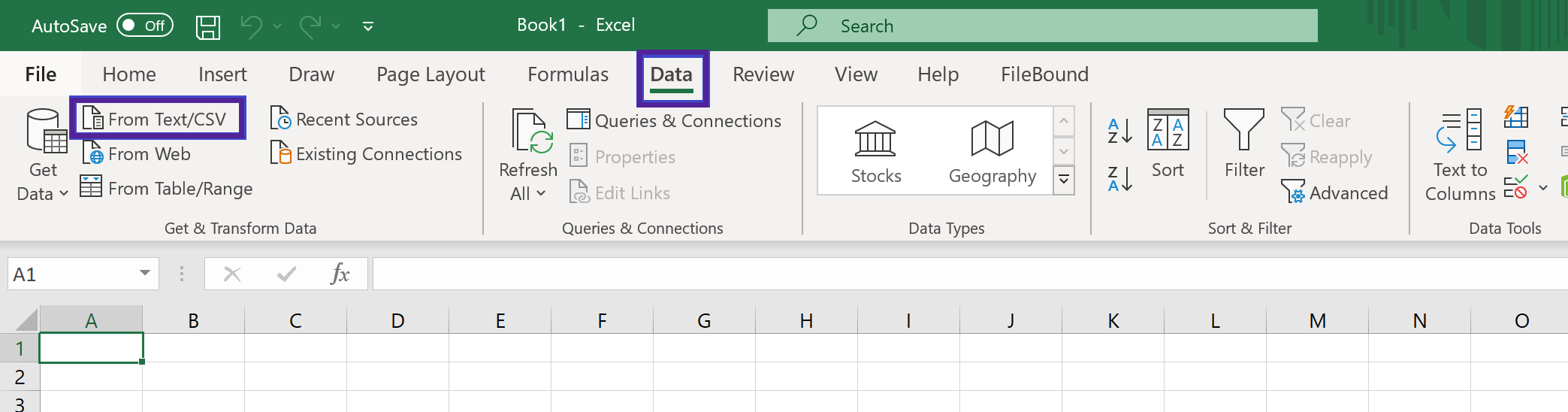Select the Stocks data type
The image size is (1568, 412).
coord(876,153)
